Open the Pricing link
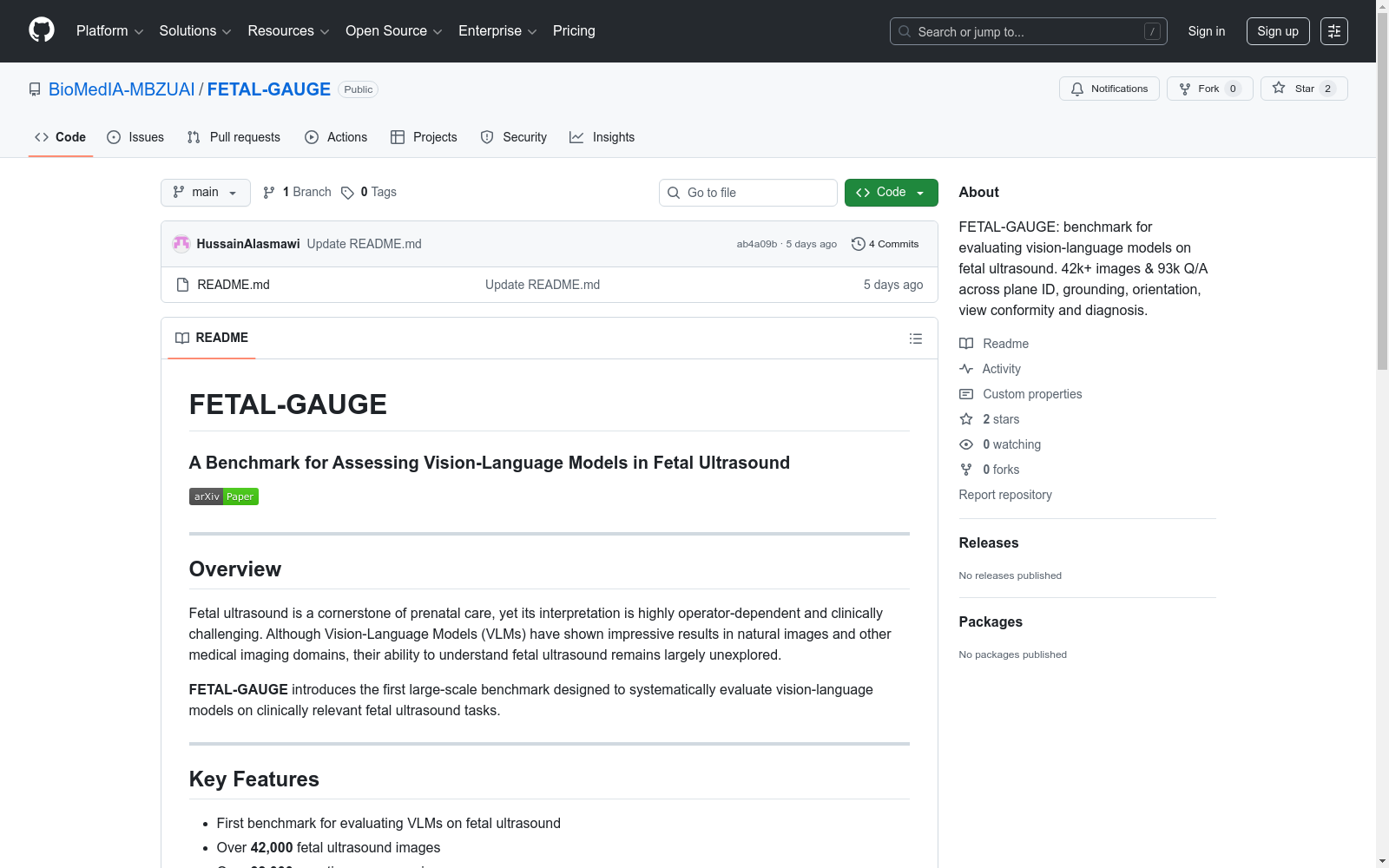 (574, 31)
